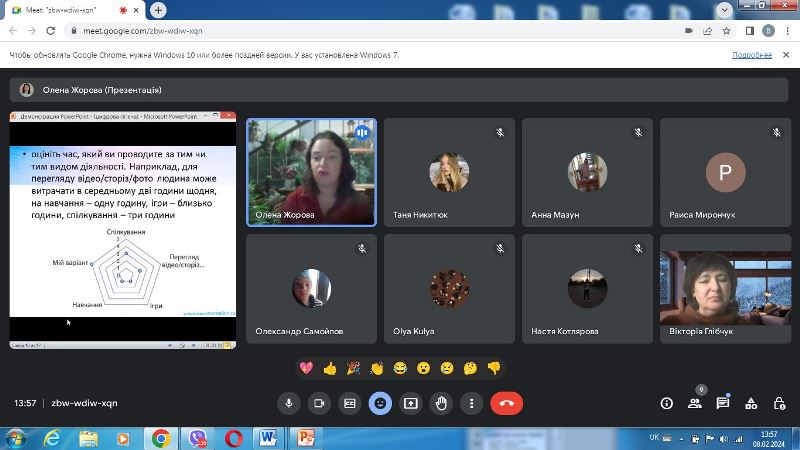Open meeting details info icon
800x450 pixels.
click(666, 403)
